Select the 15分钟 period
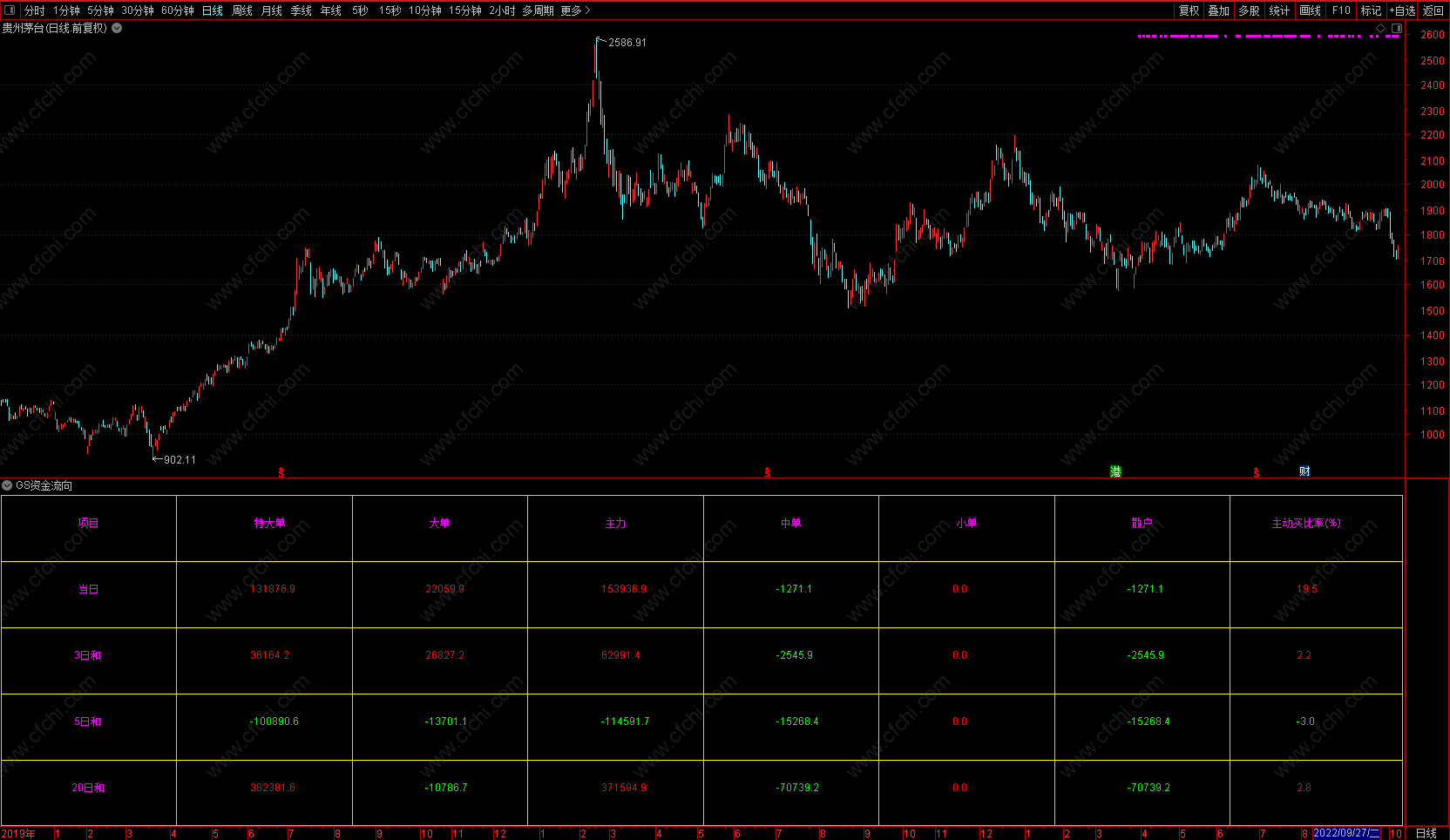The width and height of the screenshot is (1450, 840). pos(465,10)
